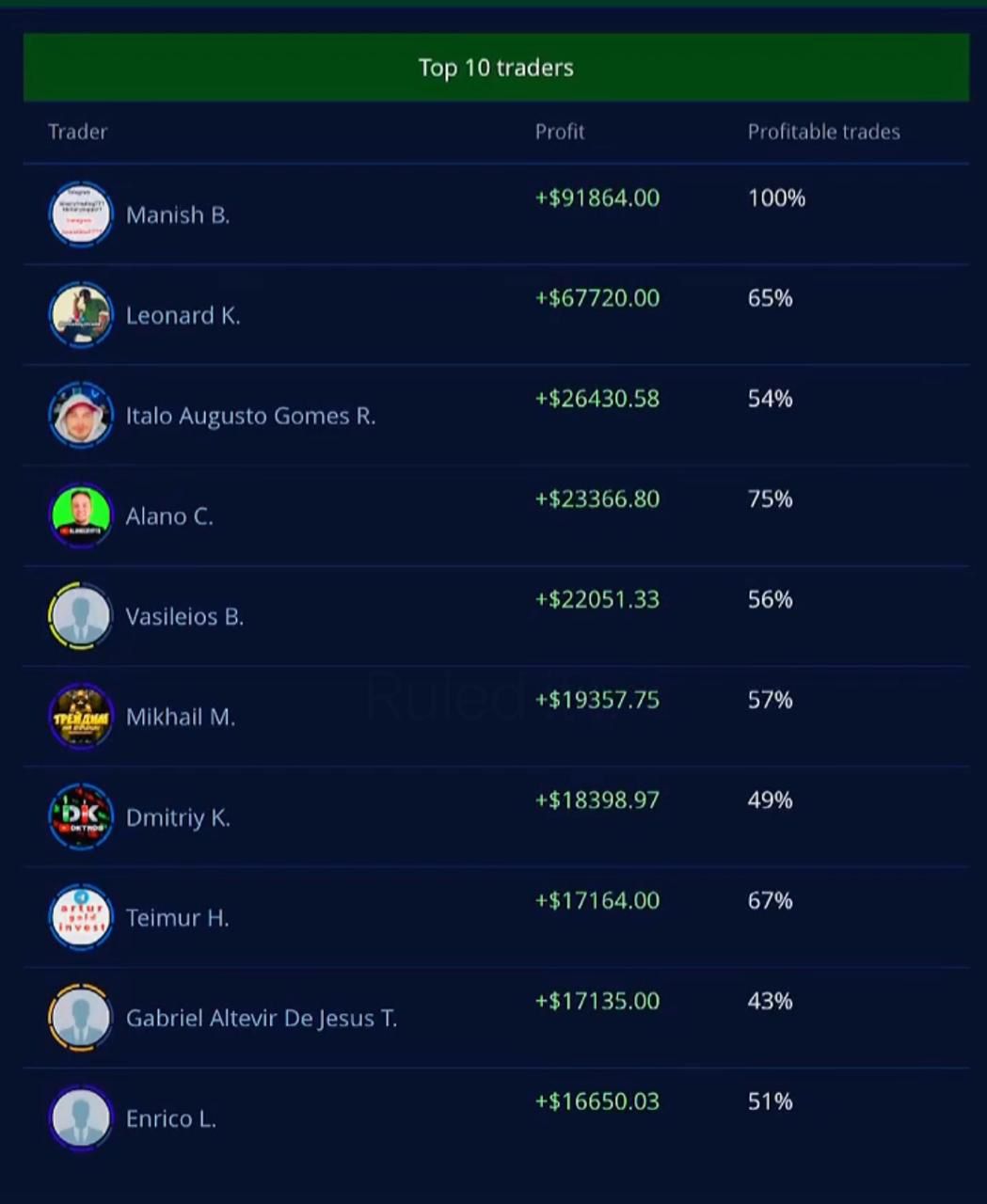Select Enrico L.'s default avatar
Viewport: 987px width, 1204px height.
coord(80,1118)
